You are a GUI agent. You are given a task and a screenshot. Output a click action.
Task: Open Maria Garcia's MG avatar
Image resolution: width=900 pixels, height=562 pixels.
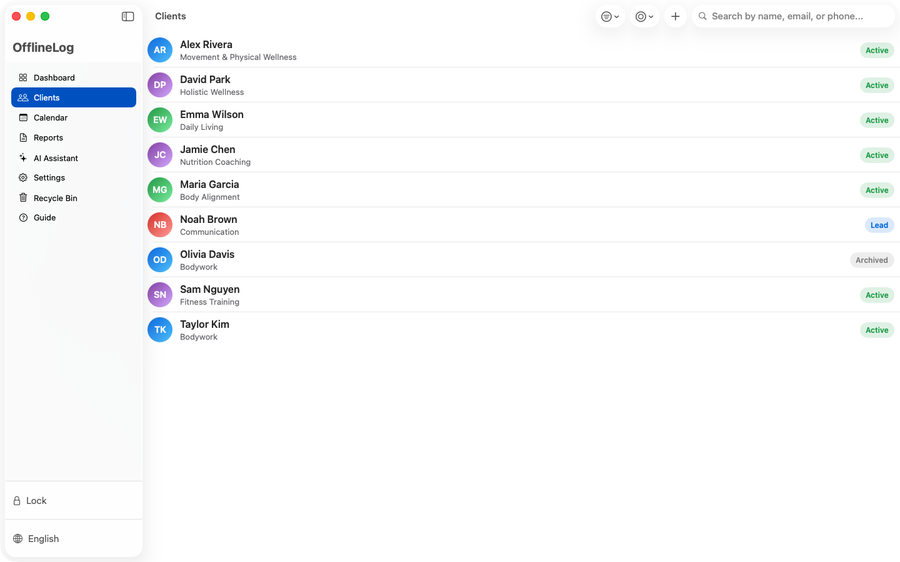[160, 190]
